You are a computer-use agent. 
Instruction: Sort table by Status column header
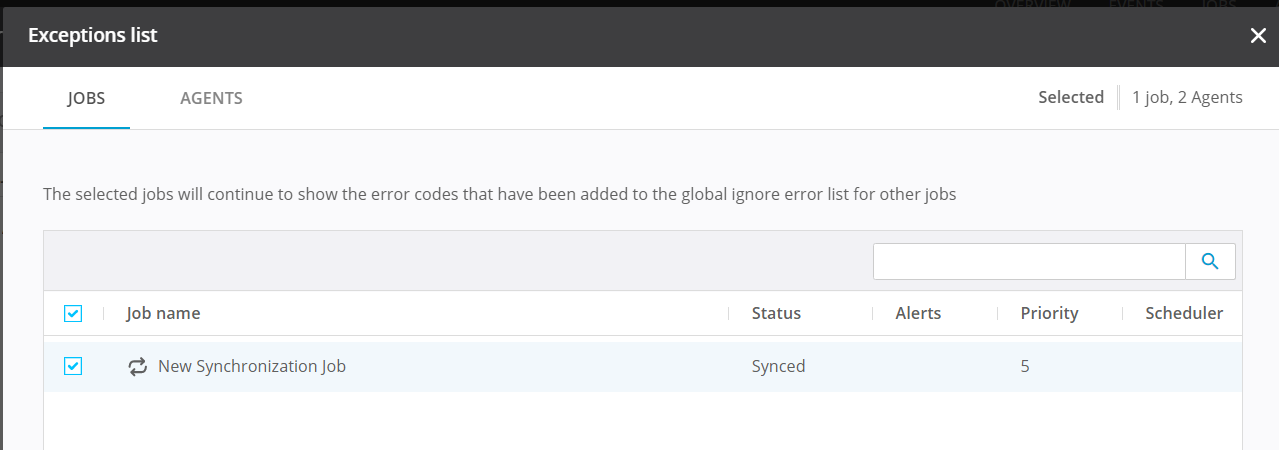coord(776,313)
